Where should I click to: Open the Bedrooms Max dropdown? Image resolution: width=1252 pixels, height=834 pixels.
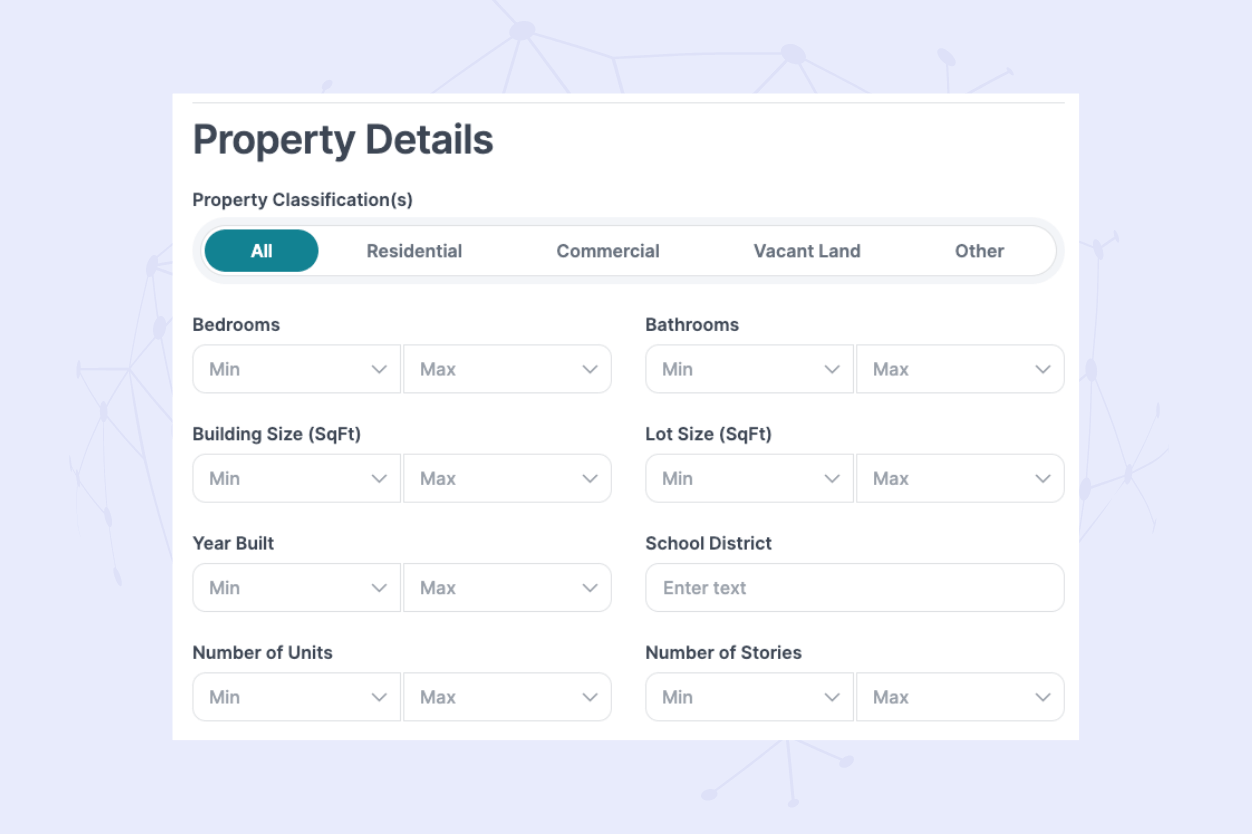tap(507, 369)
